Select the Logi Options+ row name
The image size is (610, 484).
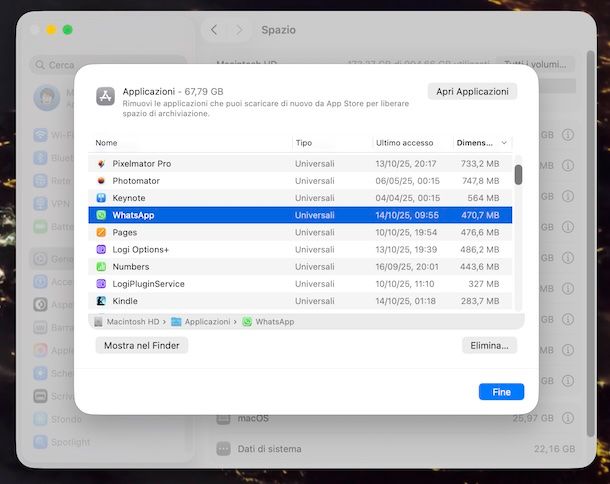pos(140,249)
